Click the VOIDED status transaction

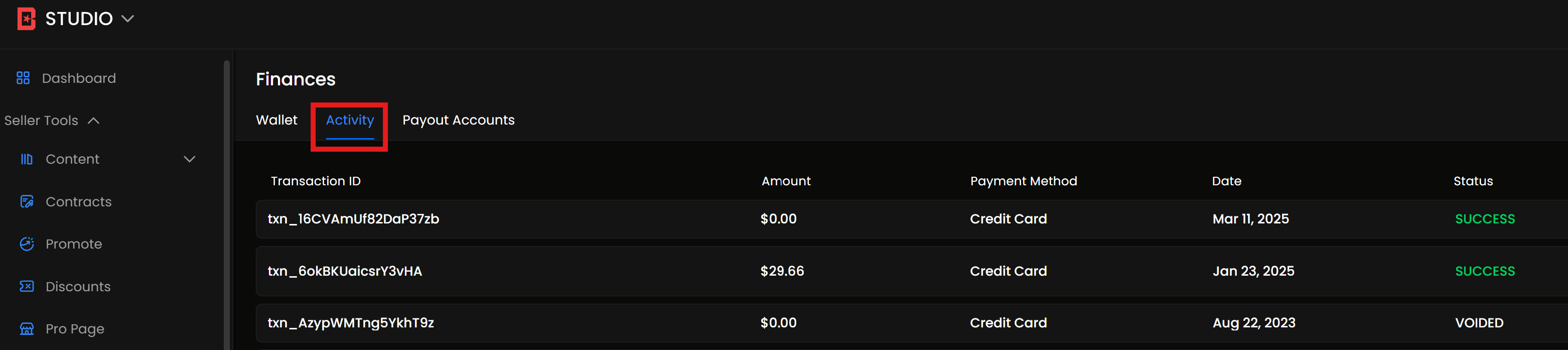click(1479, 322)
